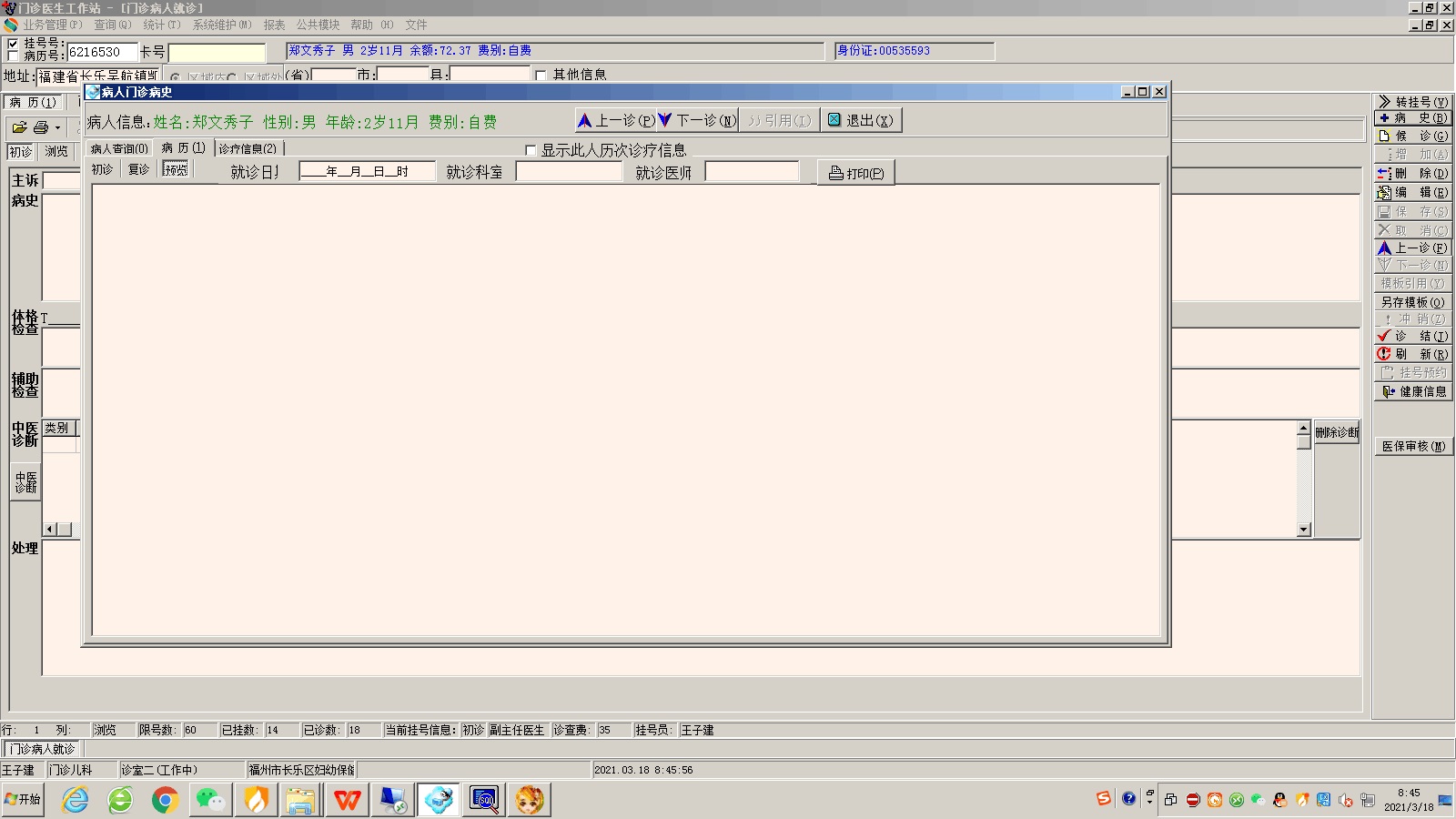Click the printer toolbar icon
Image resolution: width=1456 pixels, height=819 pixels.
click(40, 127)
